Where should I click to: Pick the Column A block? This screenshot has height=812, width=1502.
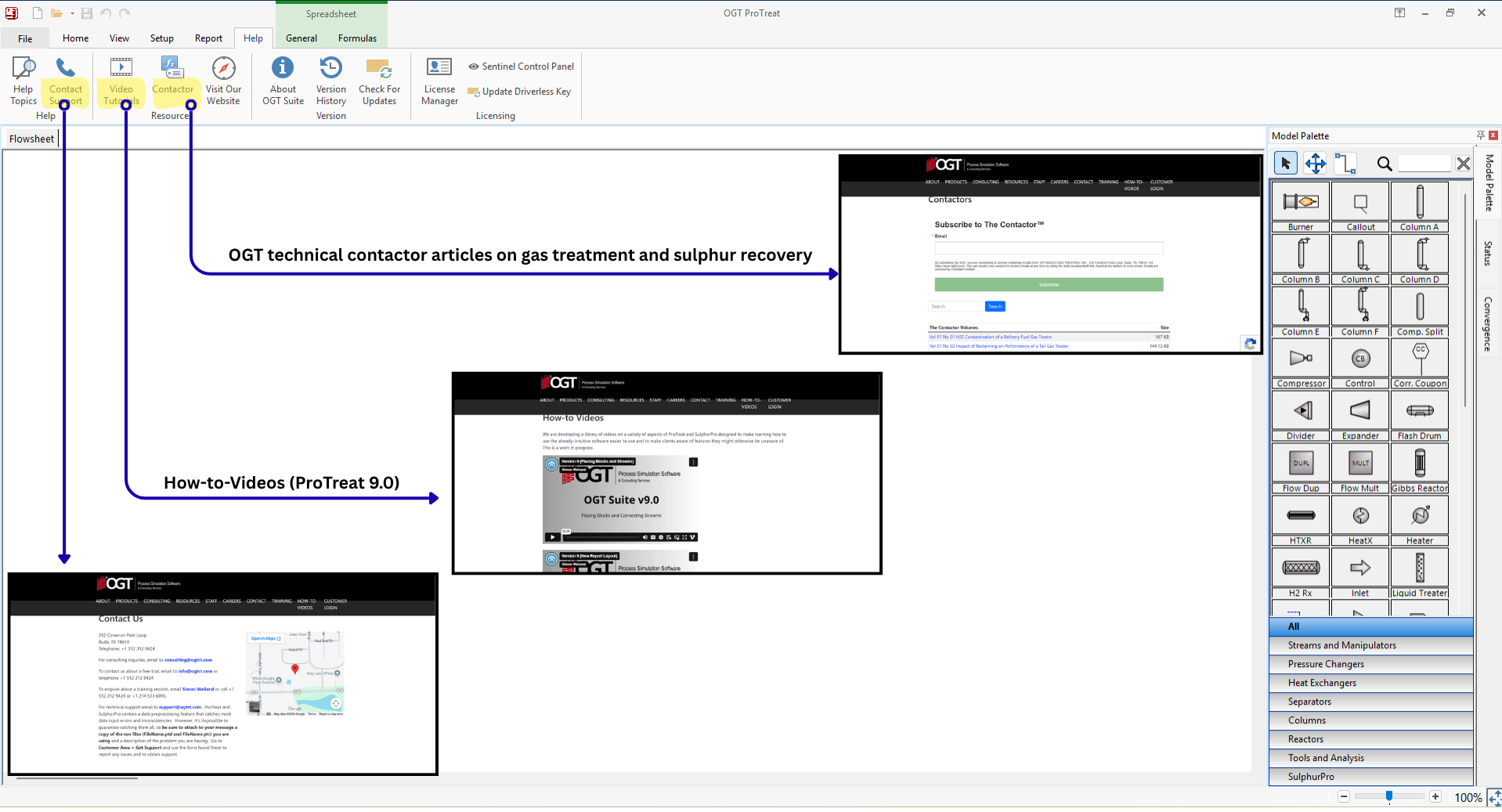point(1420,207)
